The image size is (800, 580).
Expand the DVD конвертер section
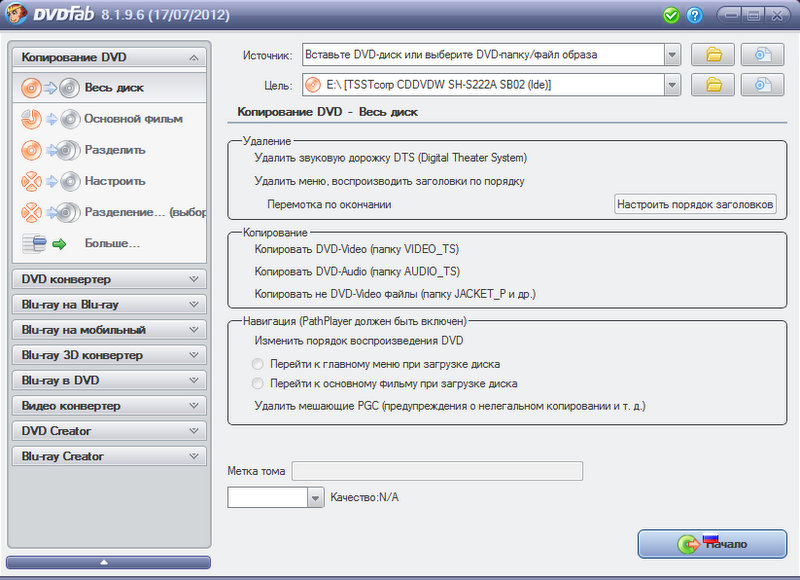coord(109,279)
